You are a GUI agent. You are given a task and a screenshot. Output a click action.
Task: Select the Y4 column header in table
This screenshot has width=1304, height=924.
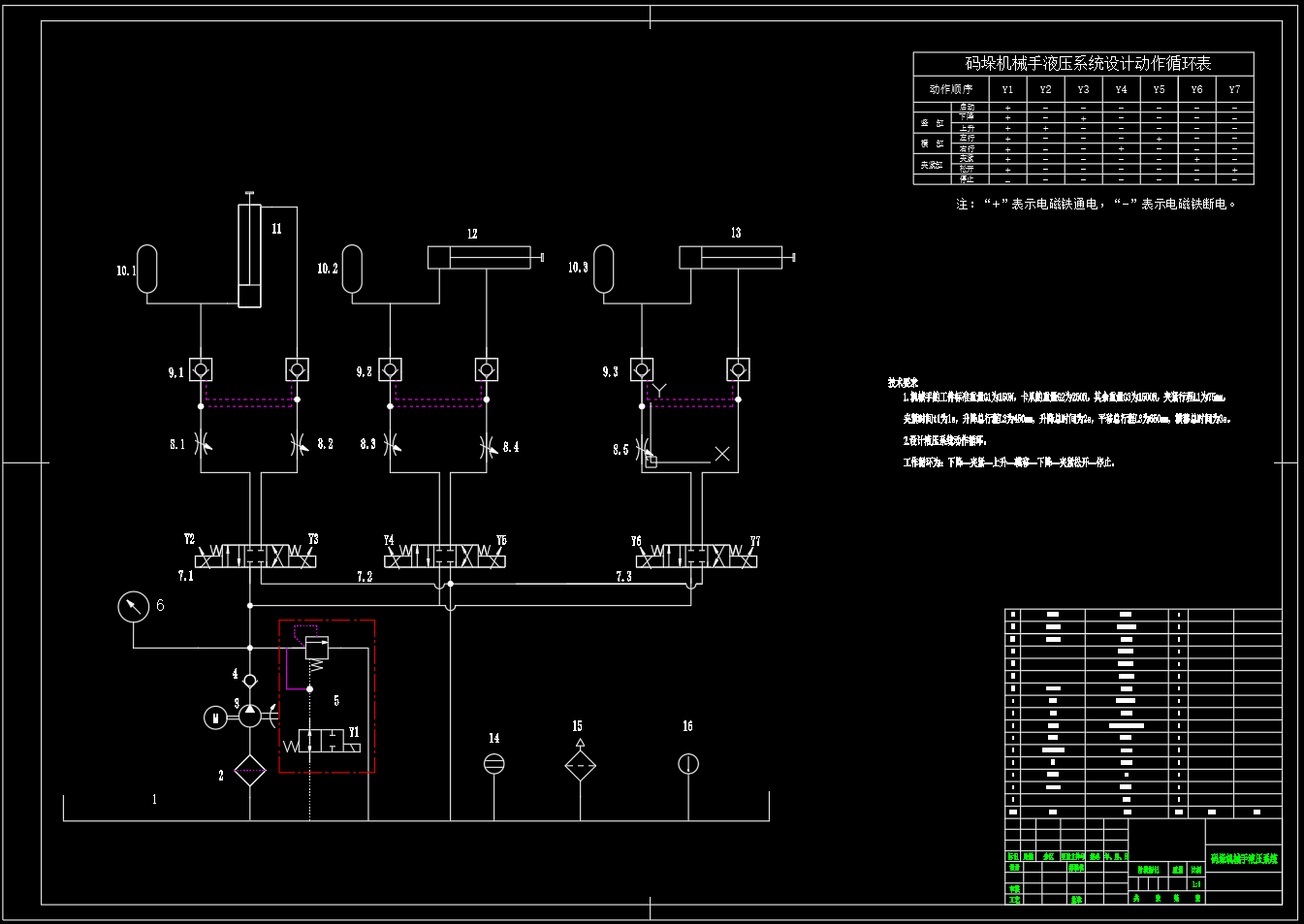pyautogui.click(x=1121, y=89)
